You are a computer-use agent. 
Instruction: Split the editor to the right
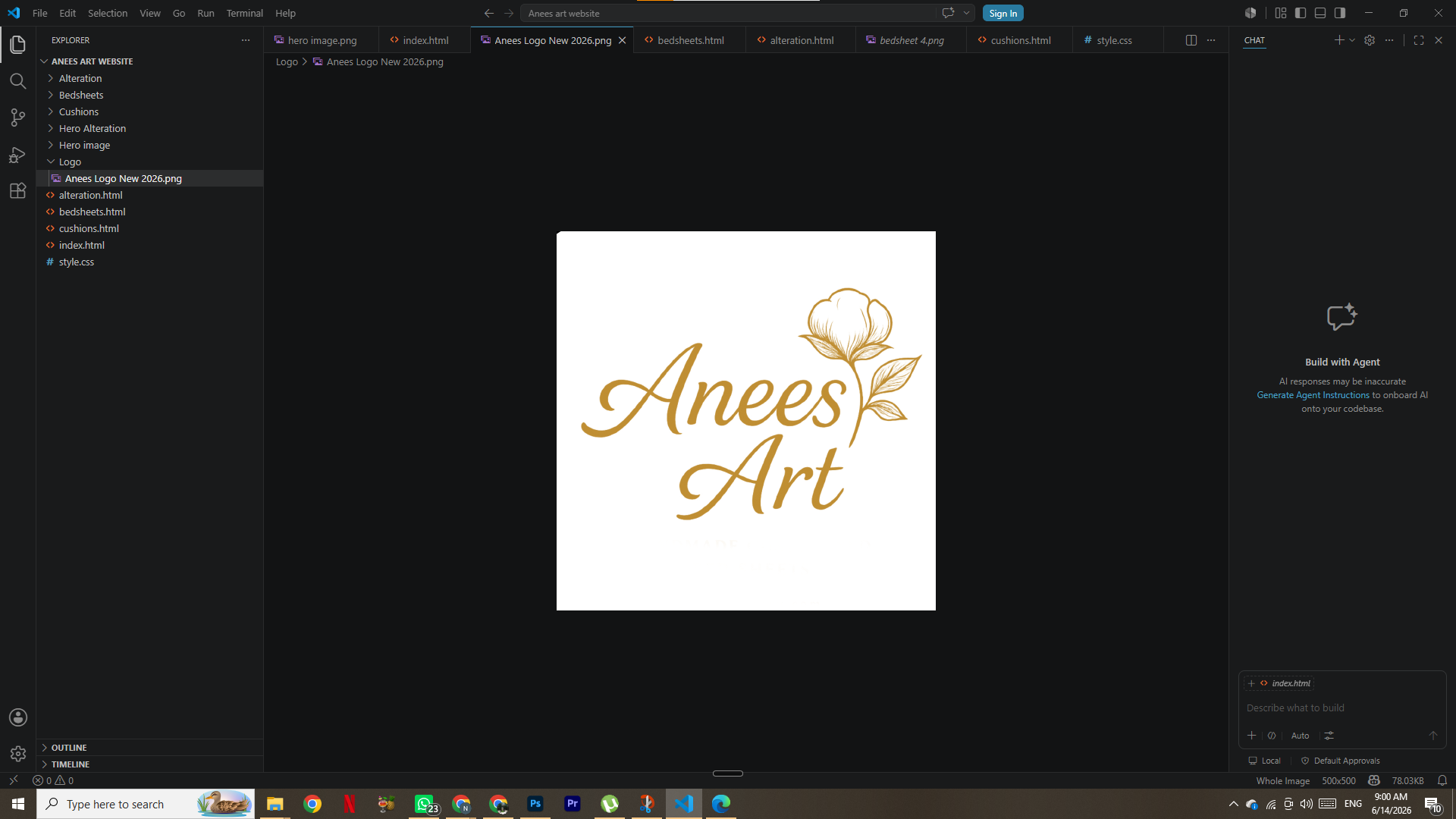click(x=1191, y=40)
